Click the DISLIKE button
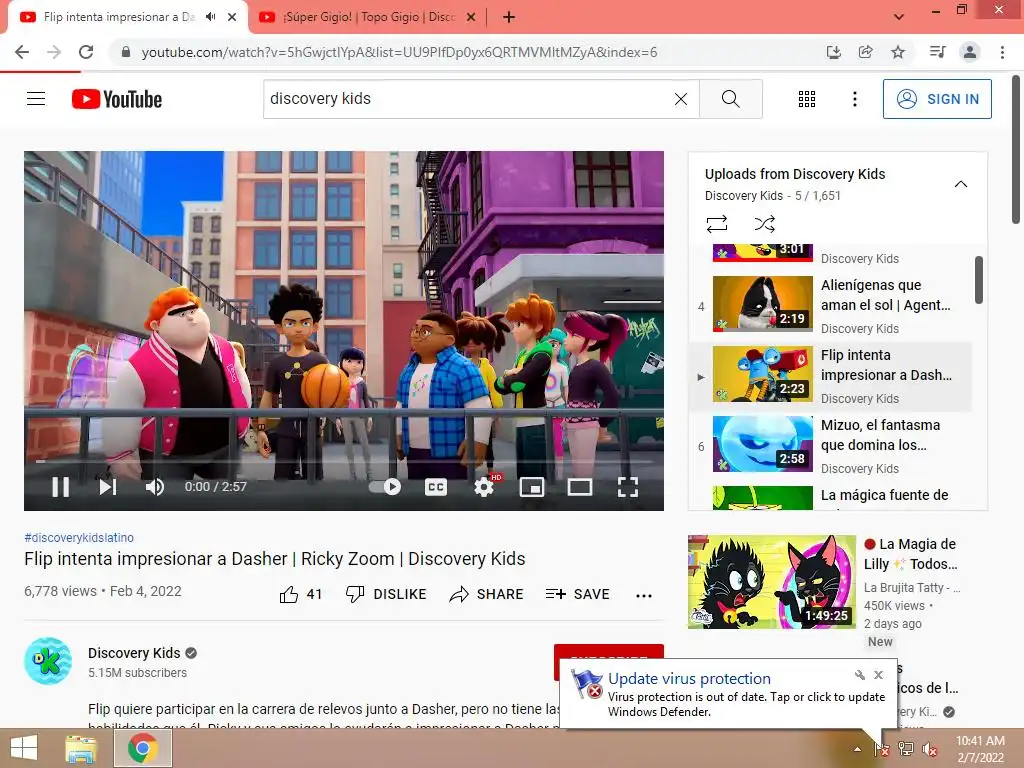Screen dimensions: 1024x768 [x=386, y=594]
